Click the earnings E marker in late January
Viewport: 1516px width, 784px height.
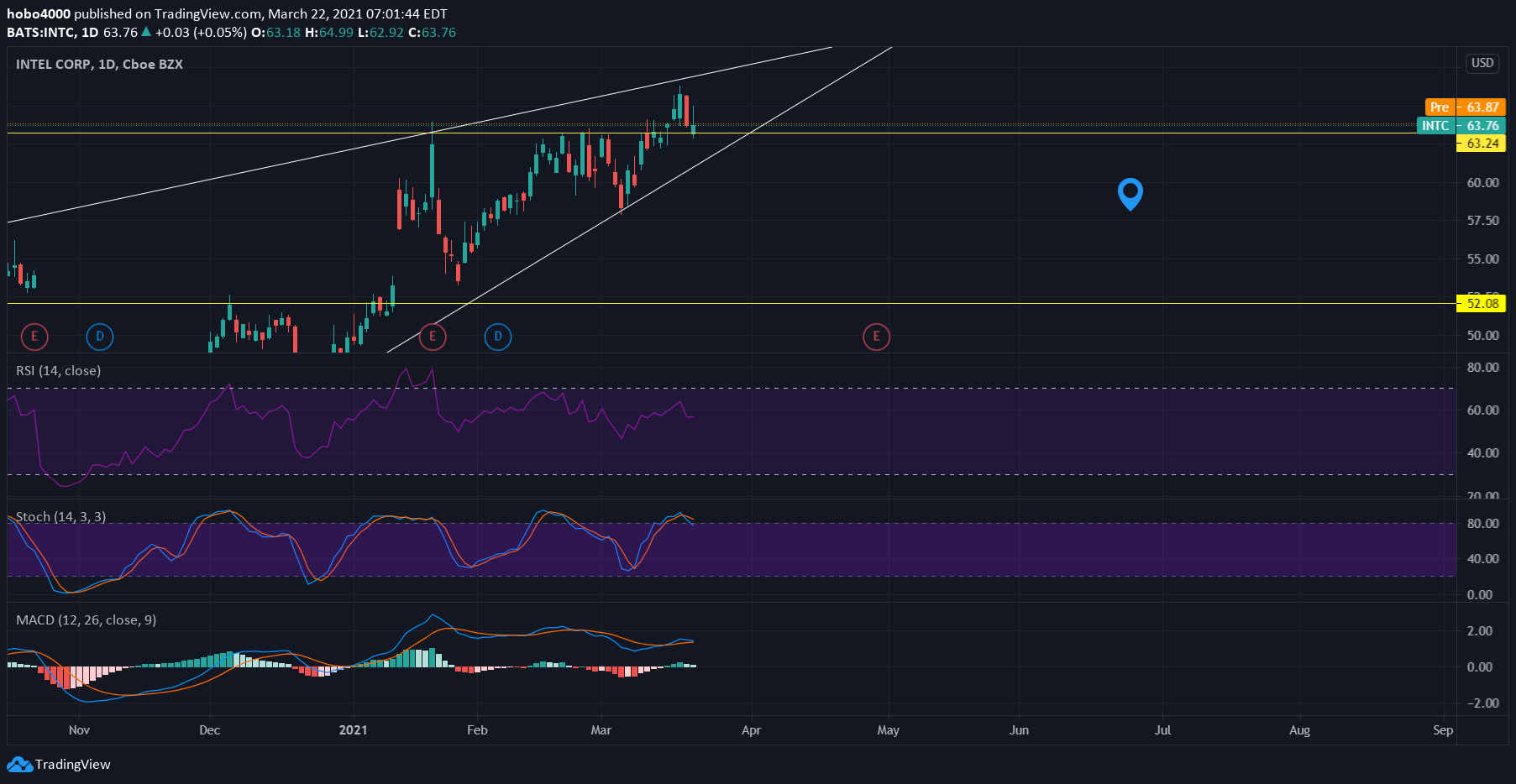pos(433,337)
